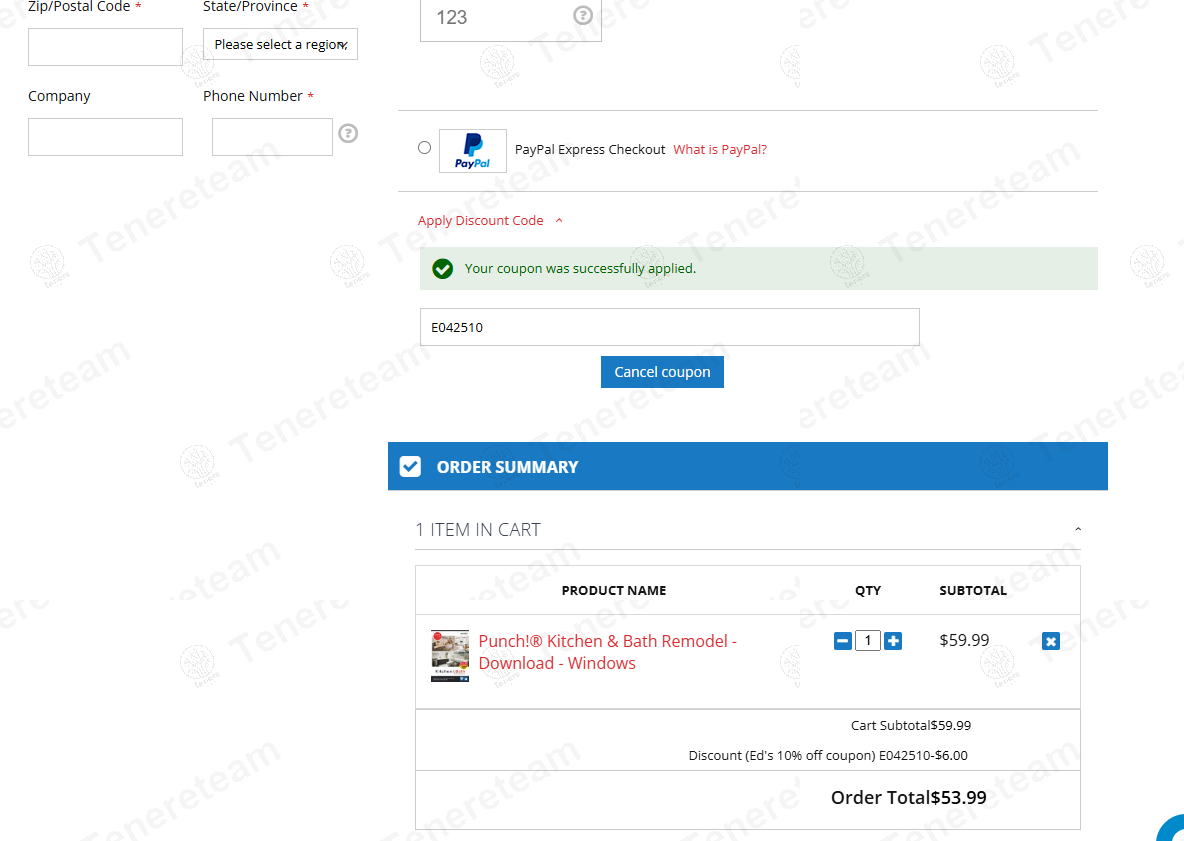
Task: Open the What is PayPal? link
Action: tap(720, 150)
